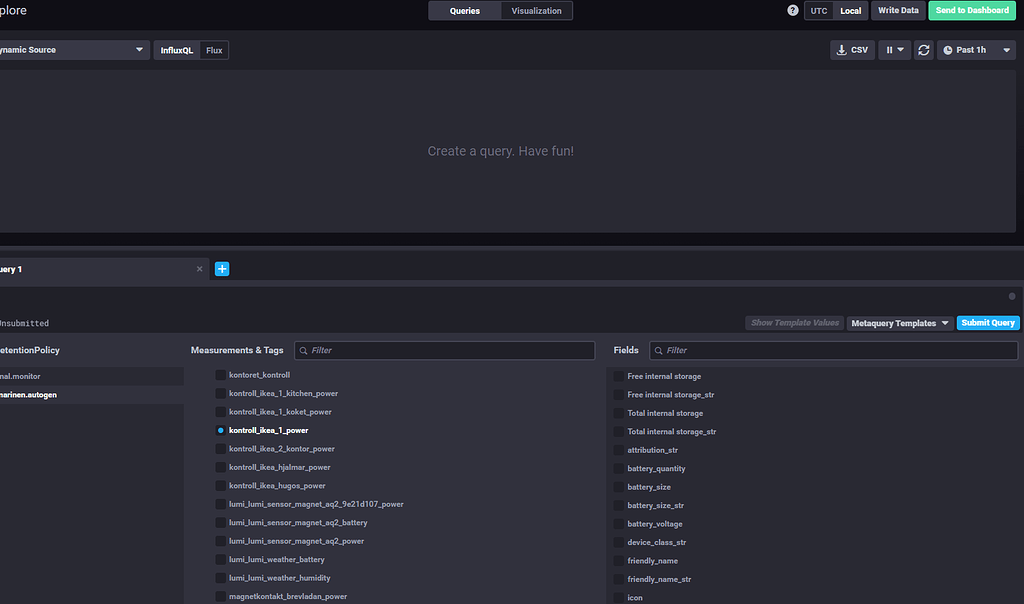Switch to the Visualization tab

point(537,10)
